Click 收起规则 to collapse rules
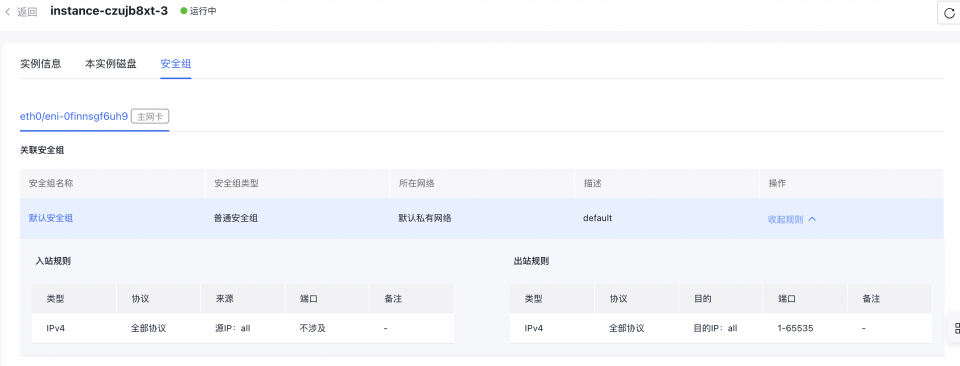 tap(786, 219)
